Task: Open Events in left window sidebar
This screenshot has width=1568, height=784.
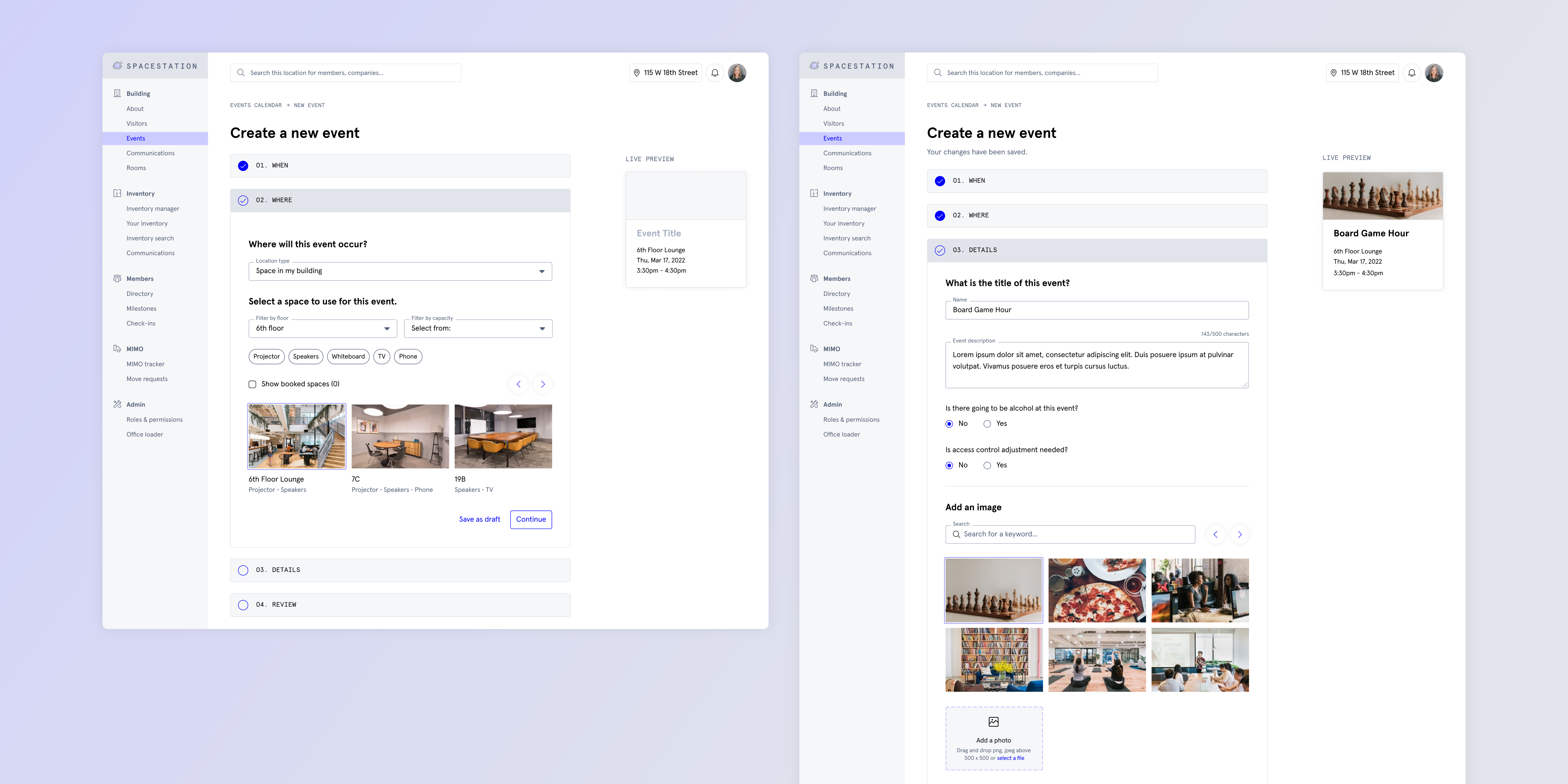Action: tap(155, 138)
